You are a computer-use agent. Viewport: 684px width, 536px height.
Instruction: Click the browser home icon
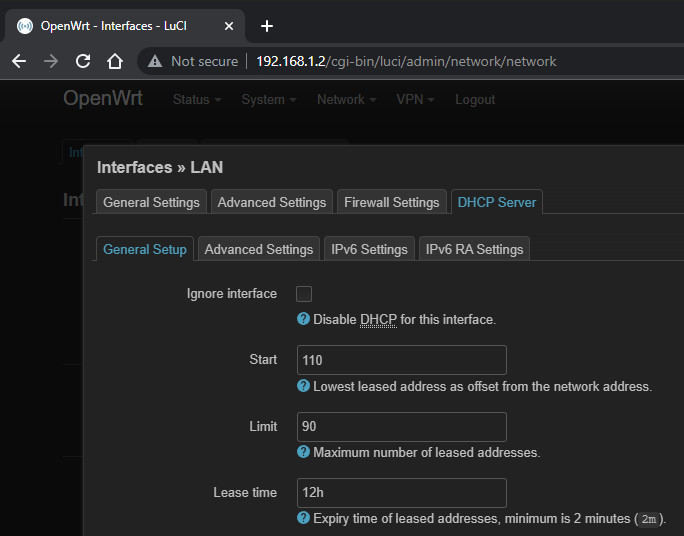click(x=115, y=61)
